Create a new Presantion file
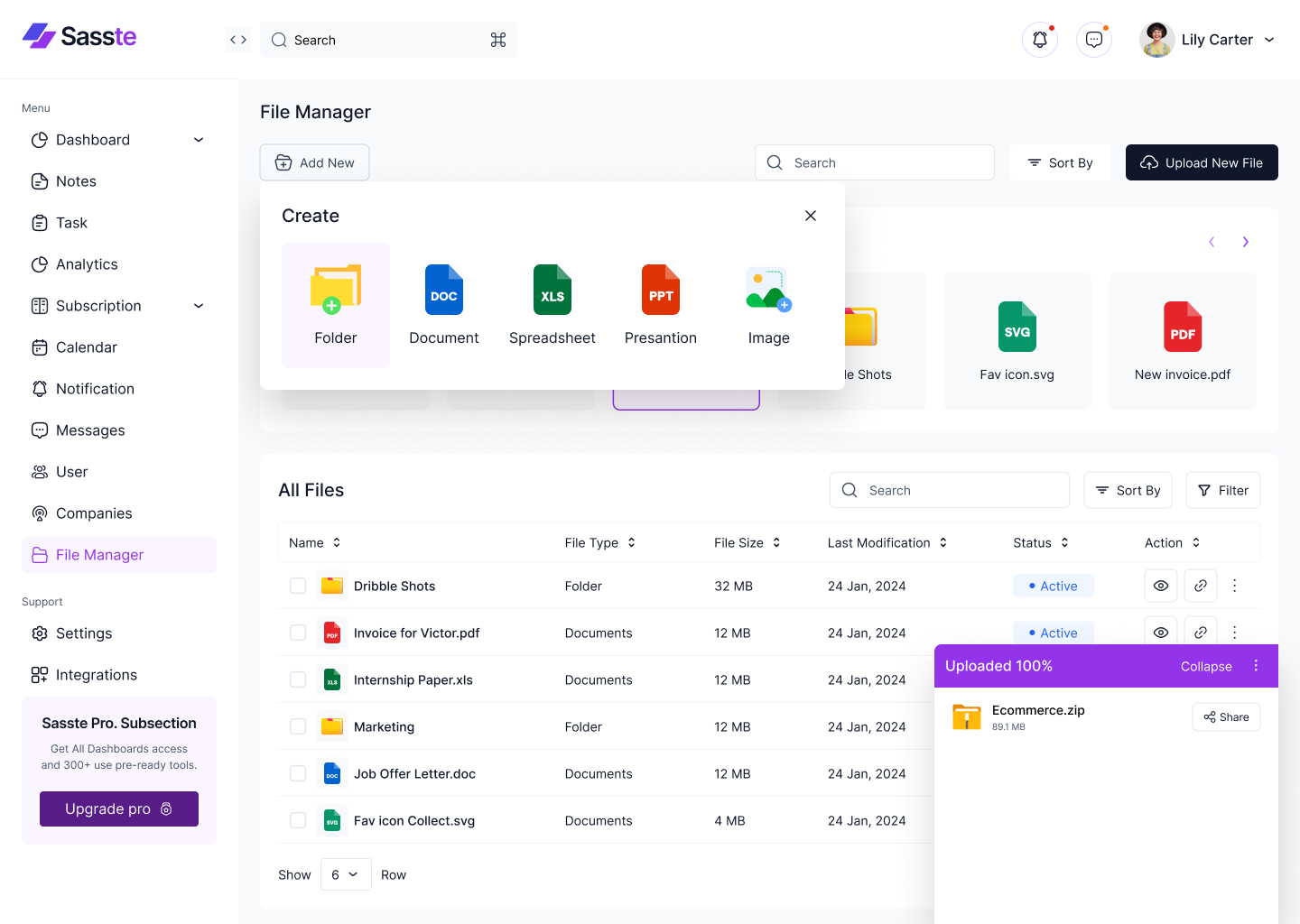Viewport: 1300px width, 924px height. (660, 305)
